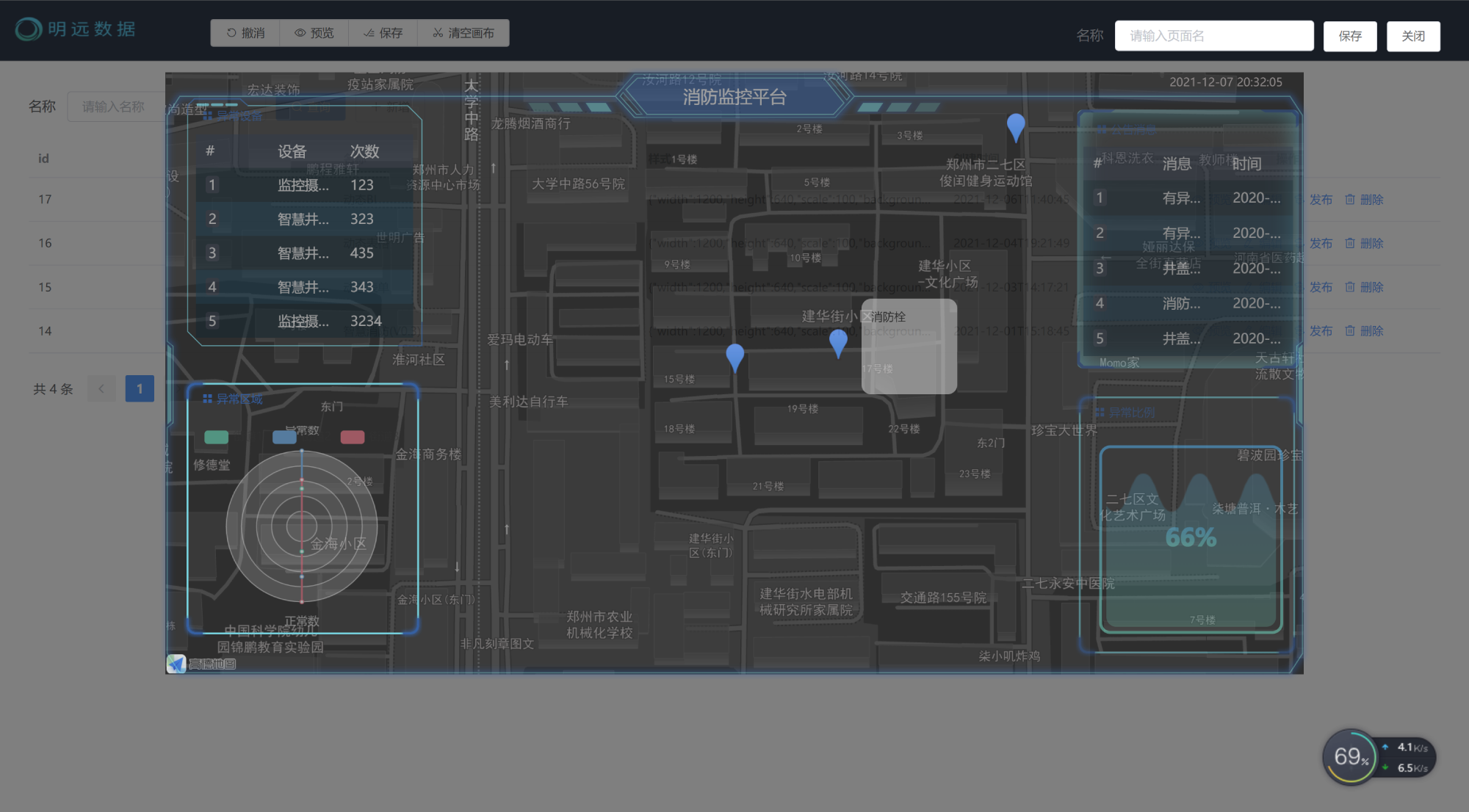Select device row 3 with count 435
This screenshot has width=1469, height=812.
[x=304, y=253]
